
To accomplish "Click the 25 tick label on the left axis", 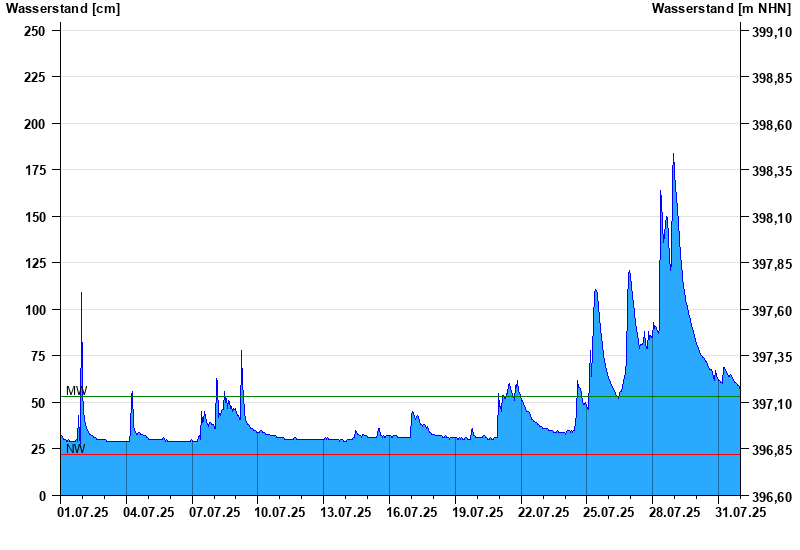I will click(x=38, y=449).
